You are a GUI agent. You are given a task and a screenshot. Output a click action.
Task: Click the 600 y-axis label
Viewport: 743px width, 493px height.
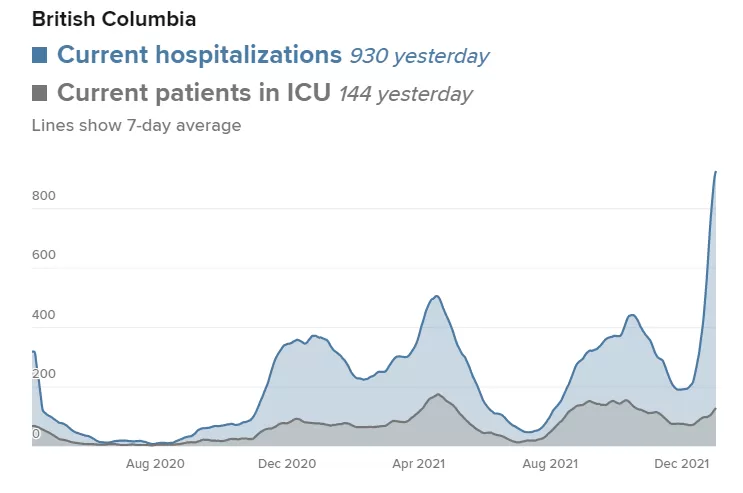click(44, 255)
